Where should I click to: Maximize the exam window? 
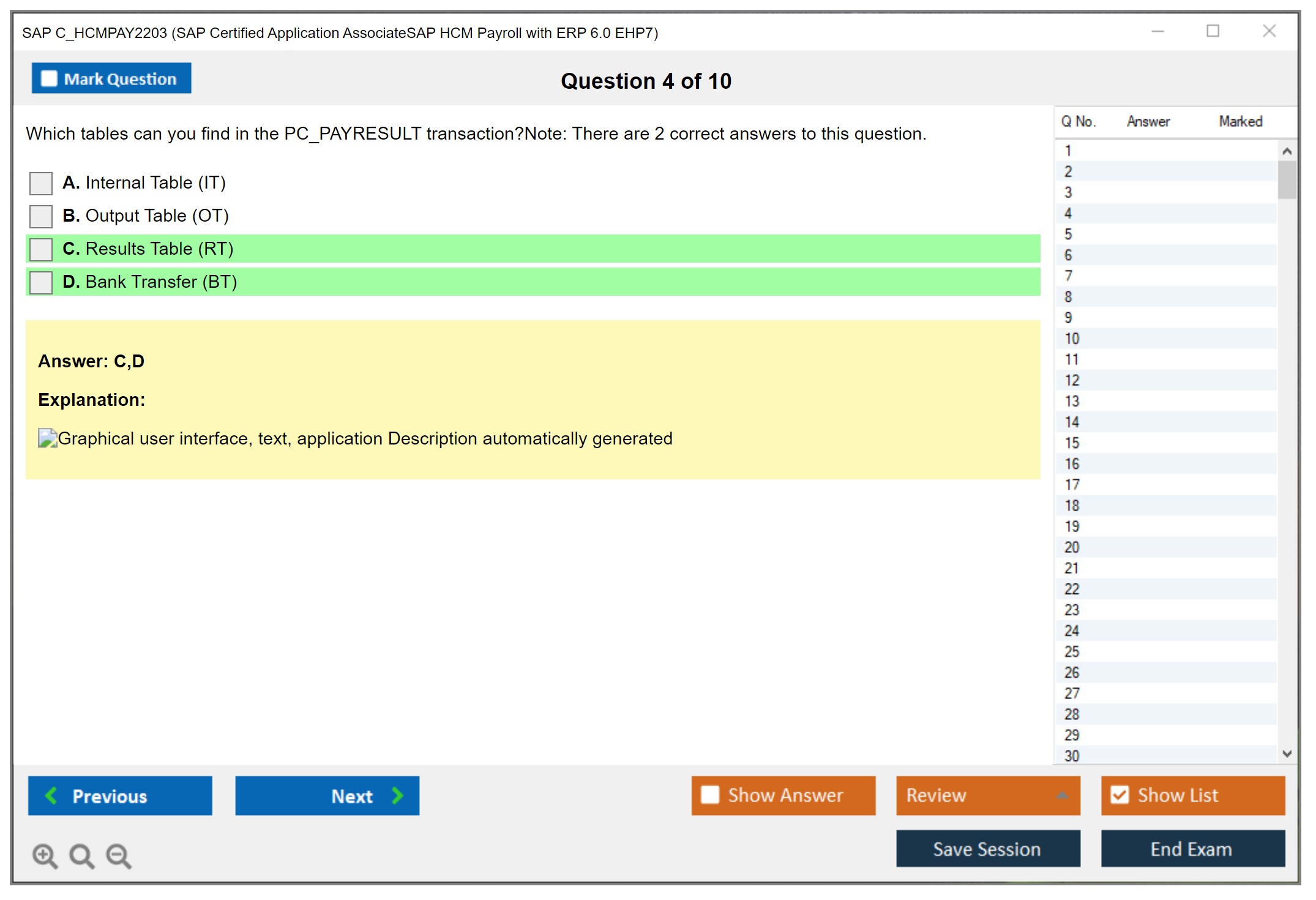(1213, 31)
